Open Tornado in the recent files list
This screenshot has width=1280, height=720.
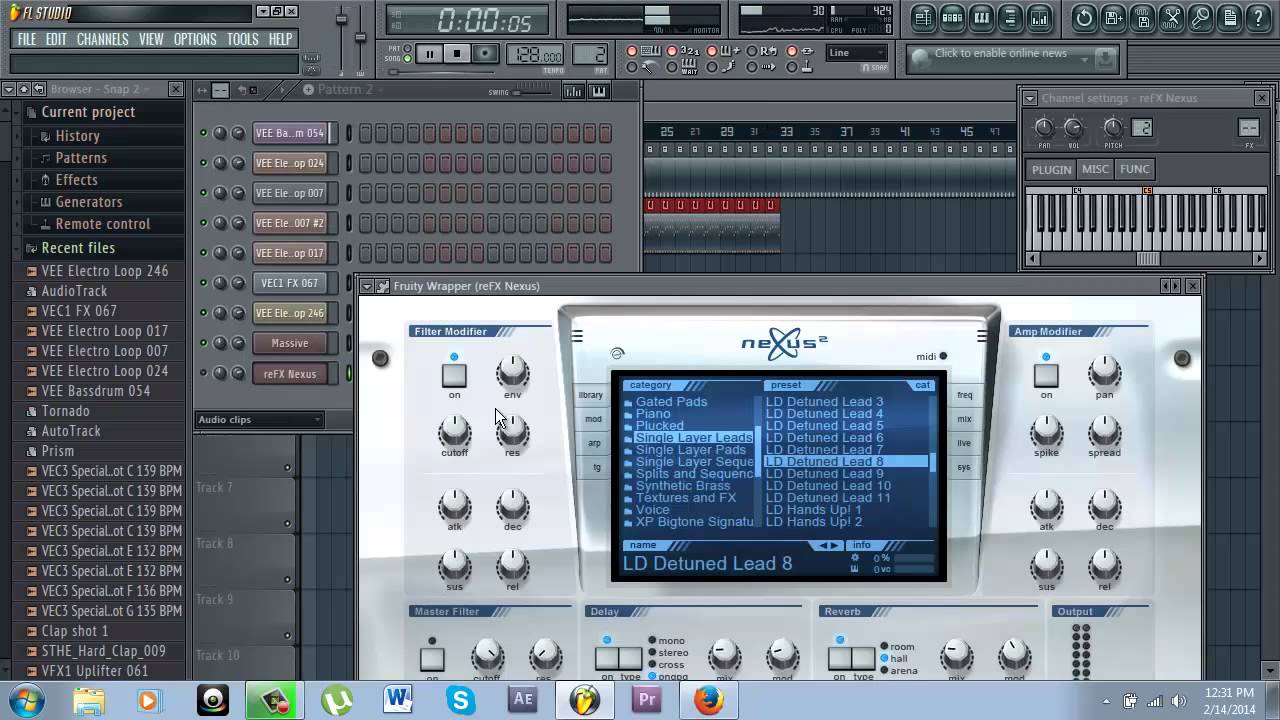point(65,411)
